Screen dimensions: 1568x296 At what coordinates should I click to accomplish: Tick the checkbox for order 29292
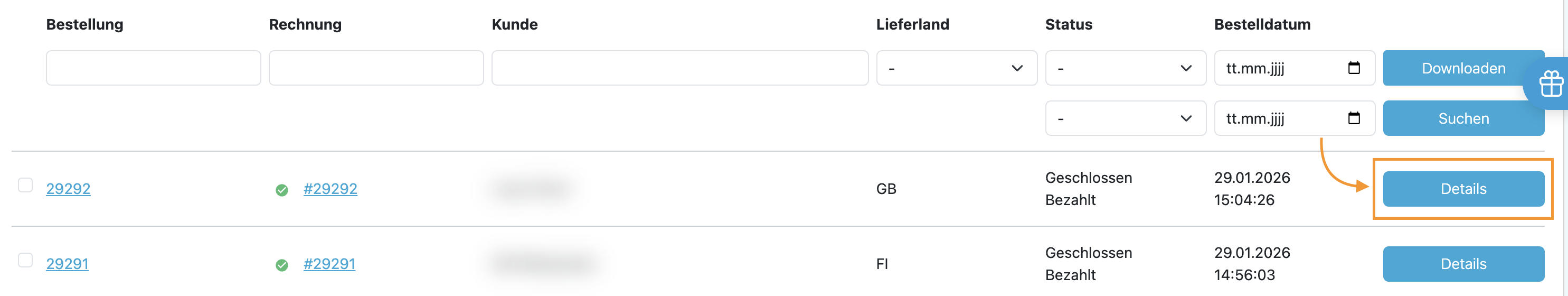point(25,185)
